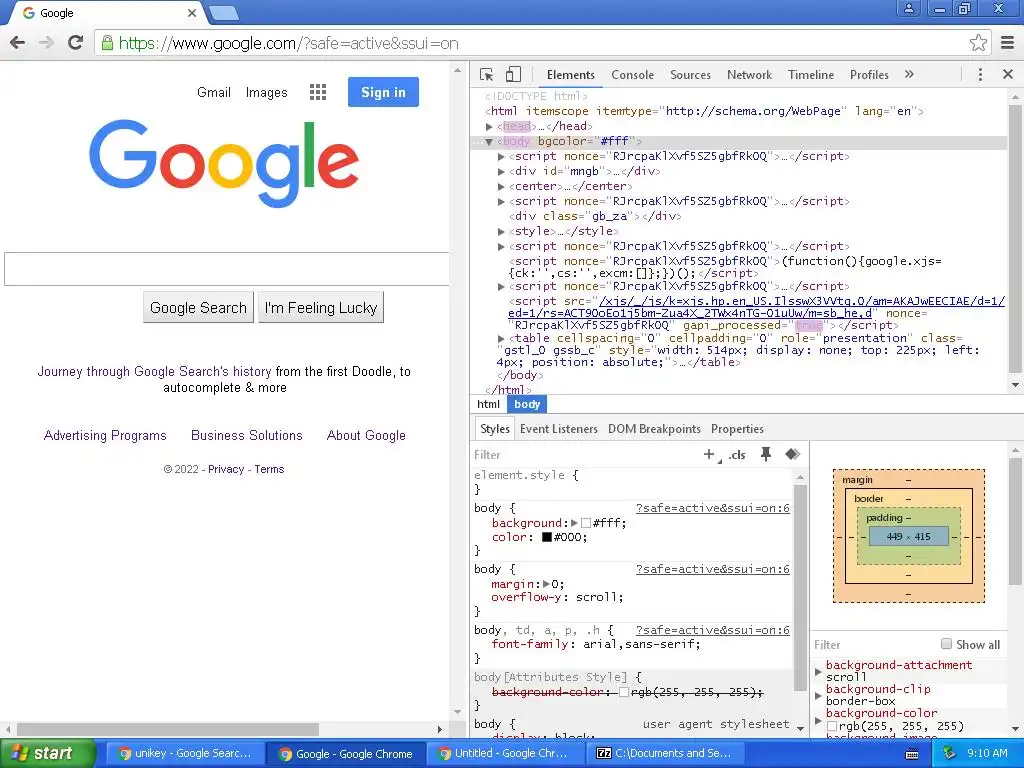1024x768 pixels.
Task: Open a new tab with the new-tab button
Action: pyautogui.click(x=224, y=12)
